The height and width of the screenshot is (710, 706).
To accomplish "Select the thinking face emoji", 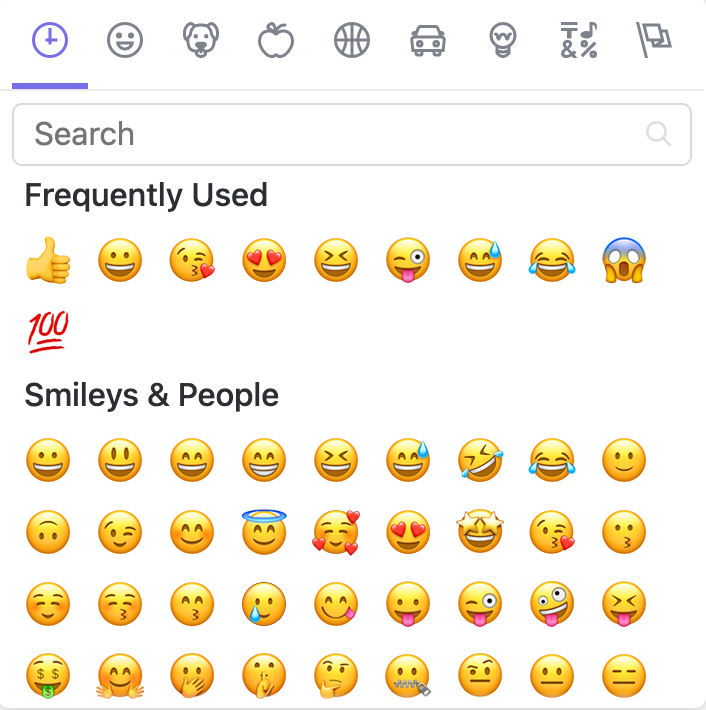I will click(x=336, y=675).
